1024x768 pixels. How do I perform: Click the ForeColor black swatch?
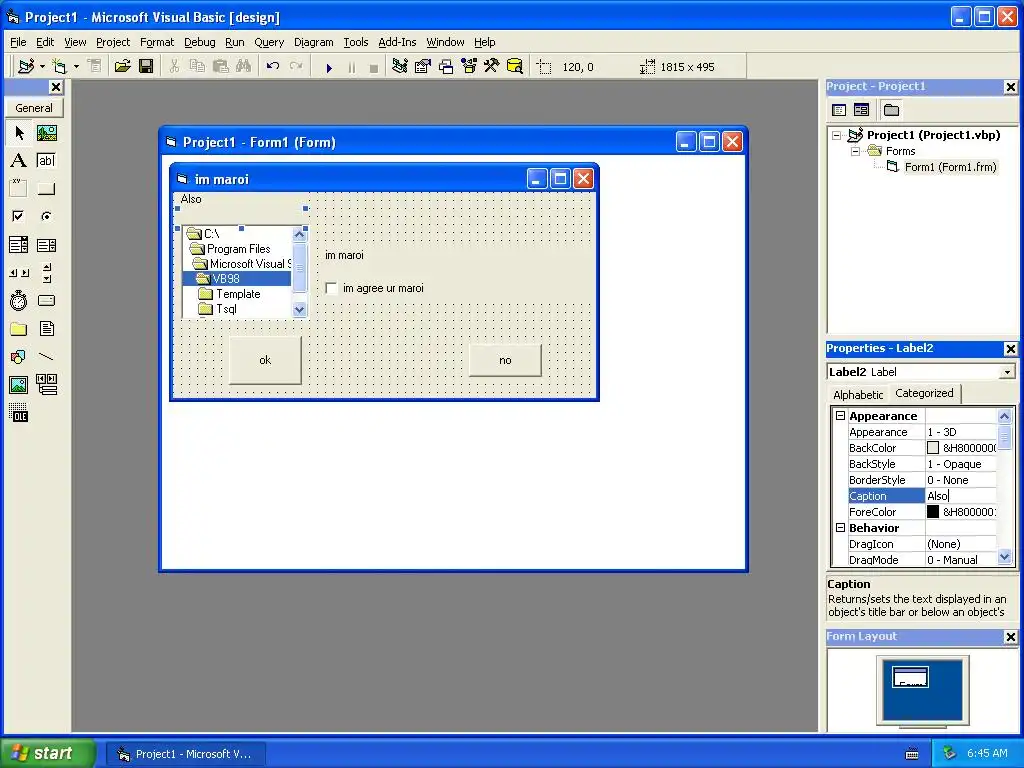pyautogui.click(x=933, y=512)
